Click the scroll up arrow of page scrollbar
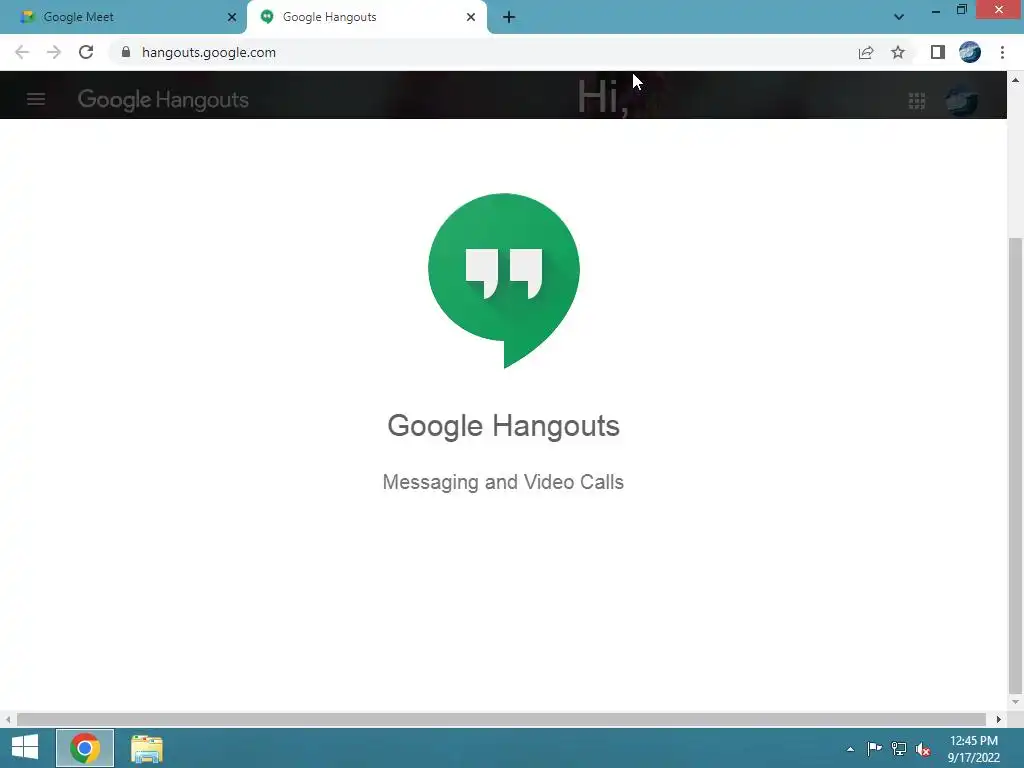 1015,80
